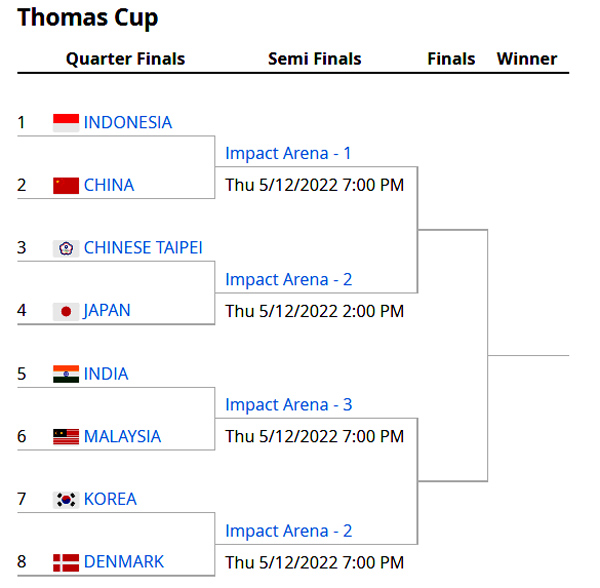Open Impact Arena - 2 link under Korea
The width and height of the screenshot is (600, 588).
[x=289, y=531]
